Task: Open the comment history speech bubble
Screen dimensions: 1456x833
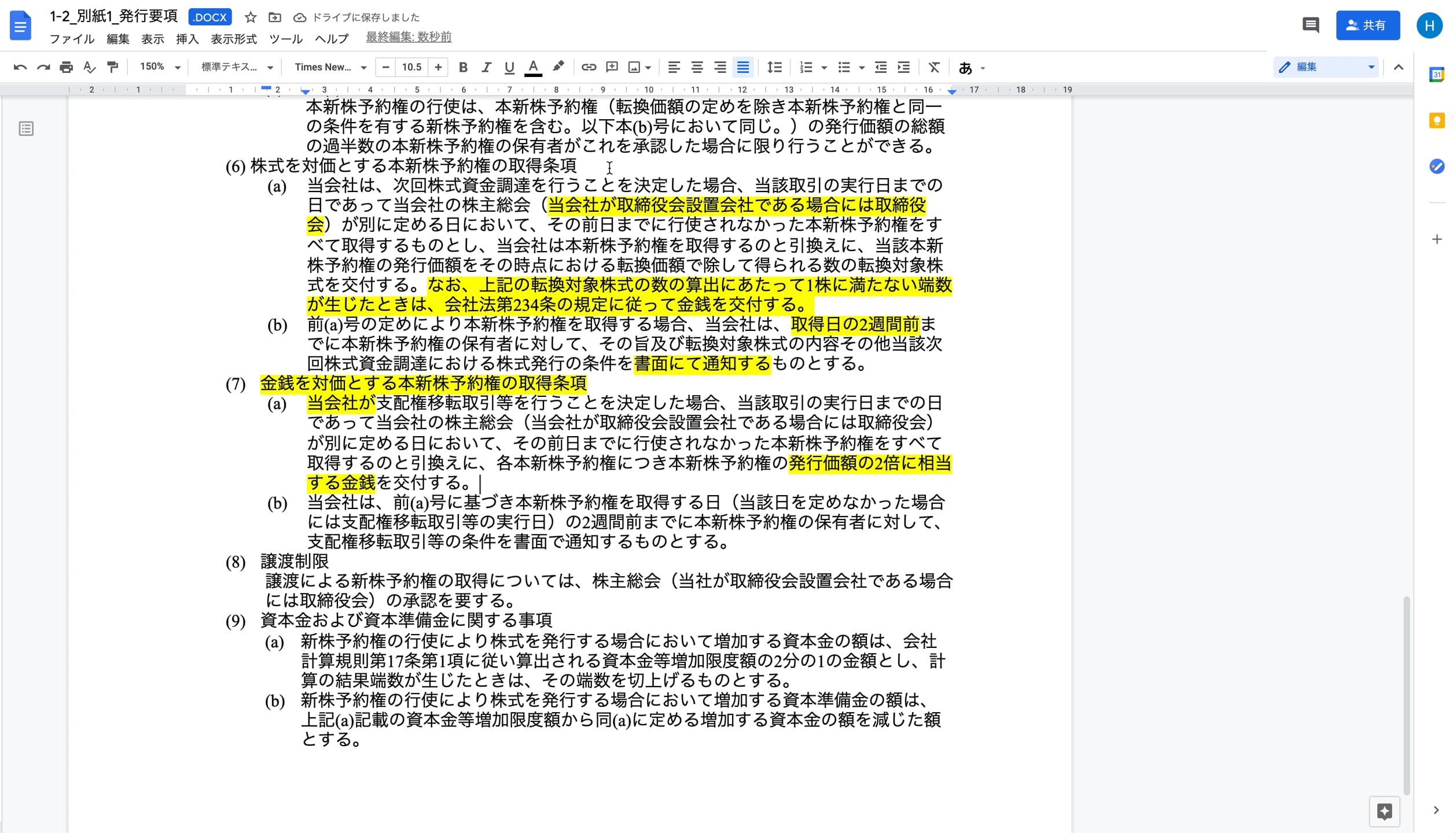Action: 1310,25
